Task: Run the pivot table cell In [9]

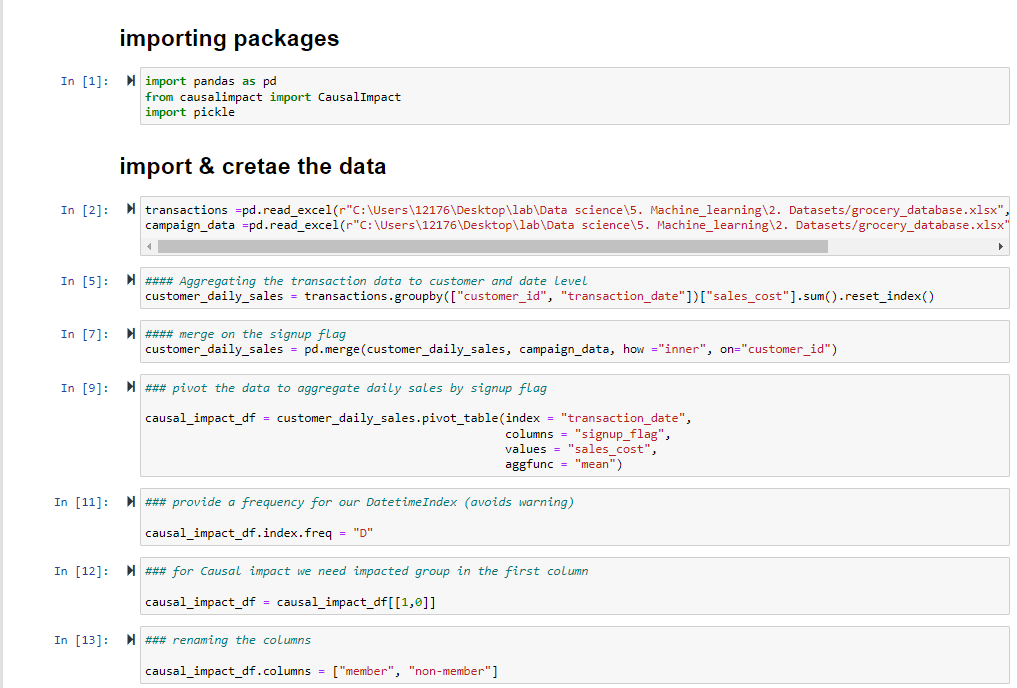Action: (132, 388)
